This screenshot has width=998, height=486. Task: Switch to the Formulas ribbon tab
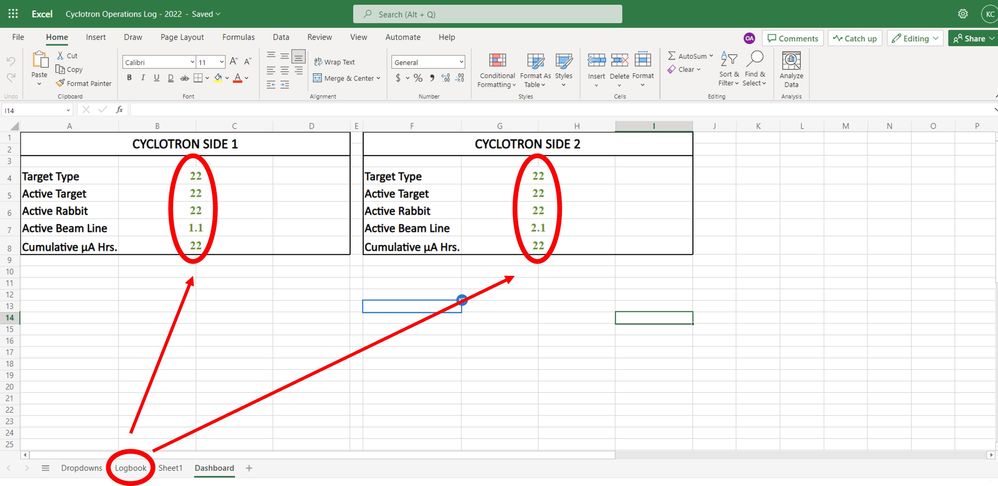pos(238,38)
